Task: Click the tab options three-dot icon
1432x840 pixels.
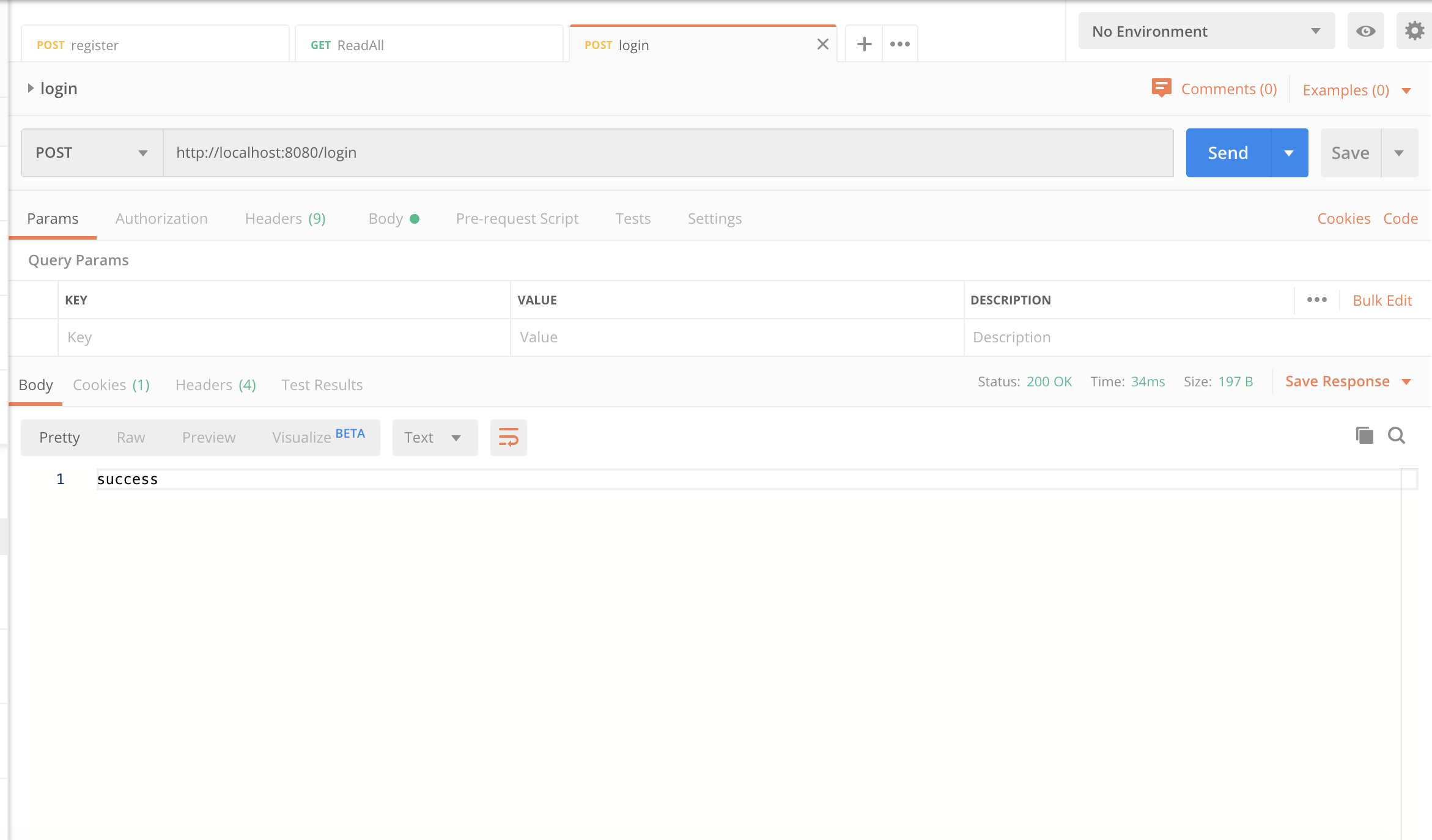Action: click(899, 44)
